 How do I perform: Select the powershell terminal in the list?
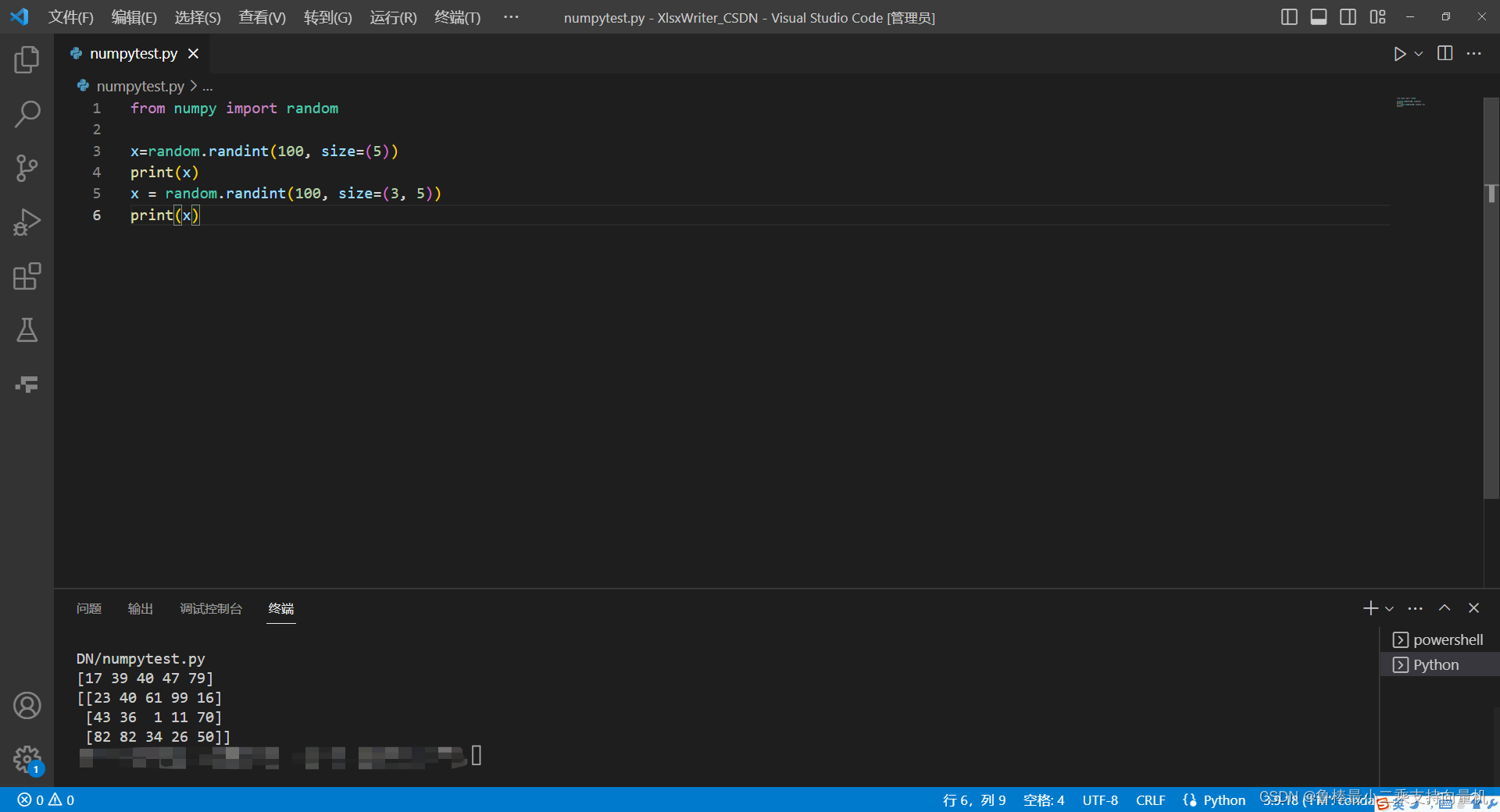[1439, 639]
